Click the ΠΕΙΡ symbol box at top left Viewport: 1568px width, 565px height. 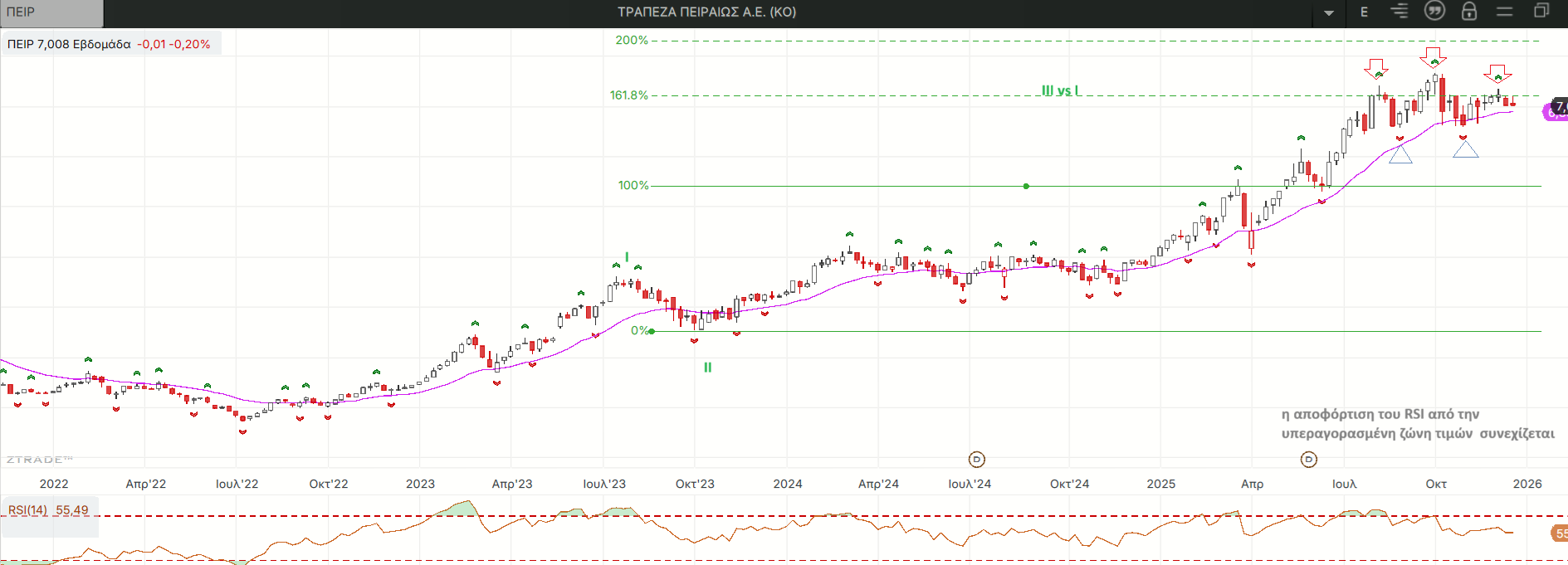51,12
